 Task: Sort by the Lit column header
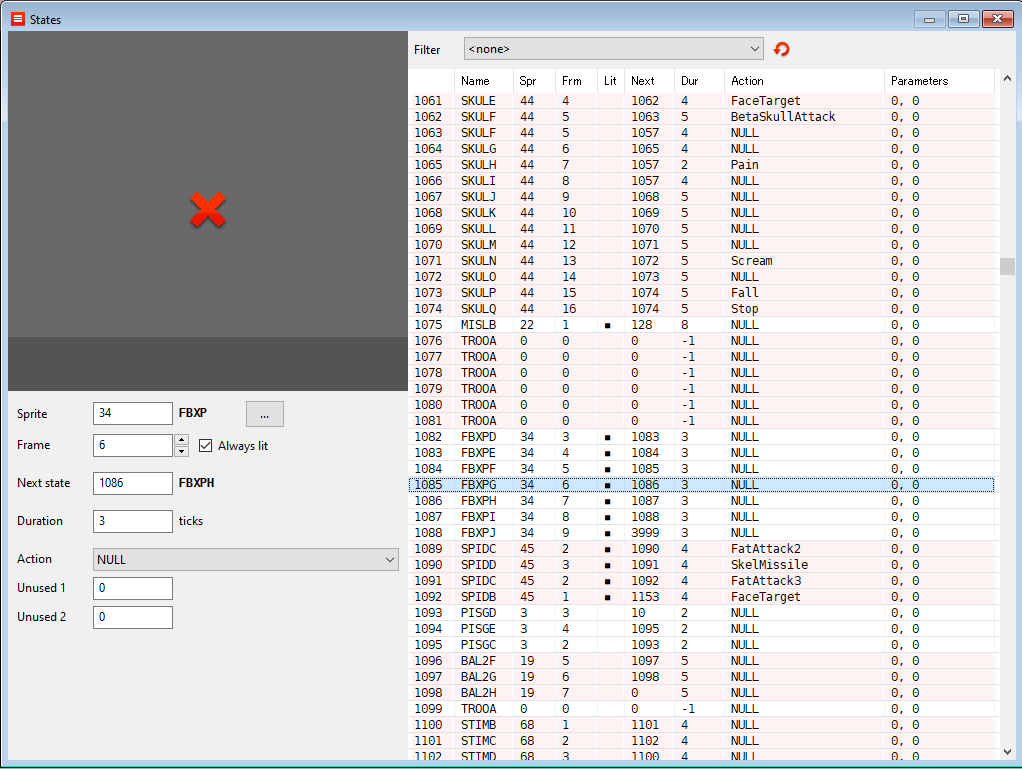click(611, 81)
